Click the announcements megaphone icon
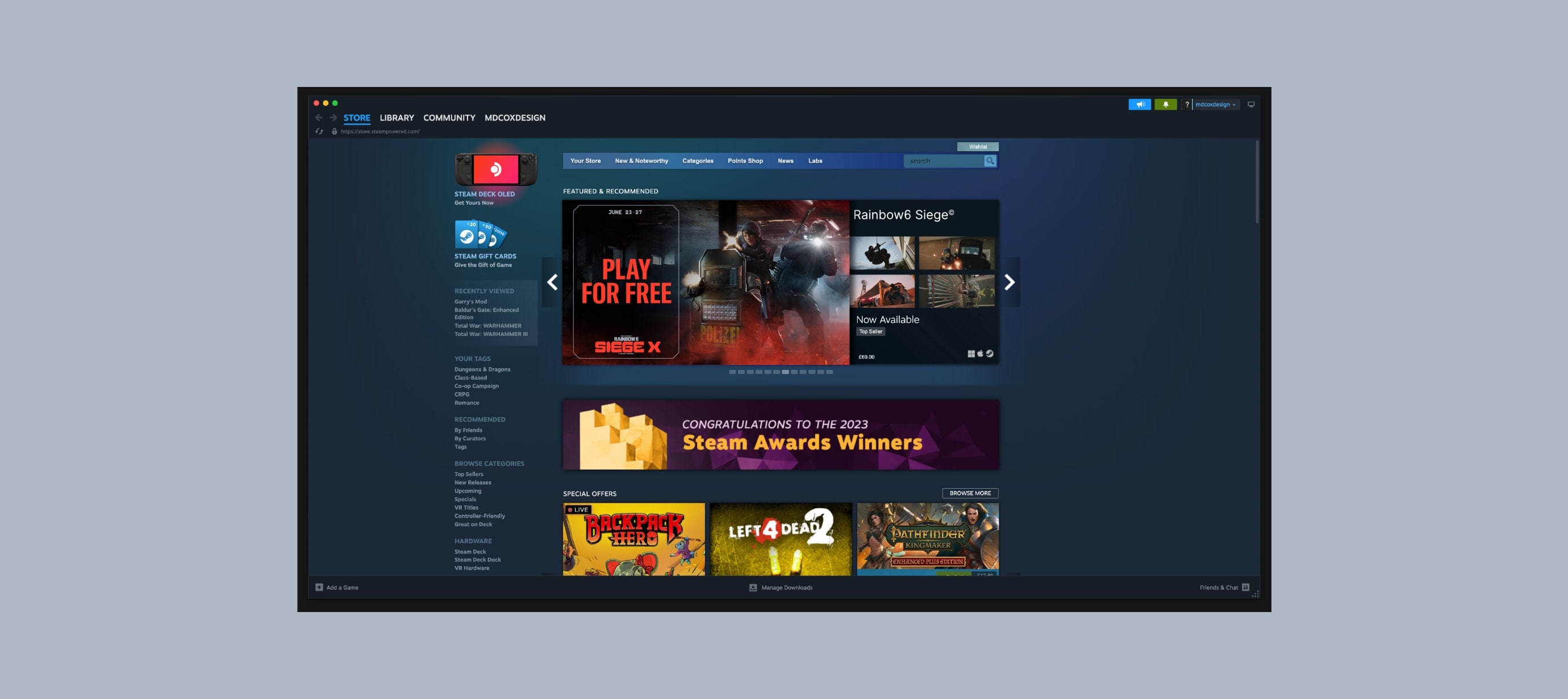Viewport: 1568px width, 699px height. [1140, 105]
